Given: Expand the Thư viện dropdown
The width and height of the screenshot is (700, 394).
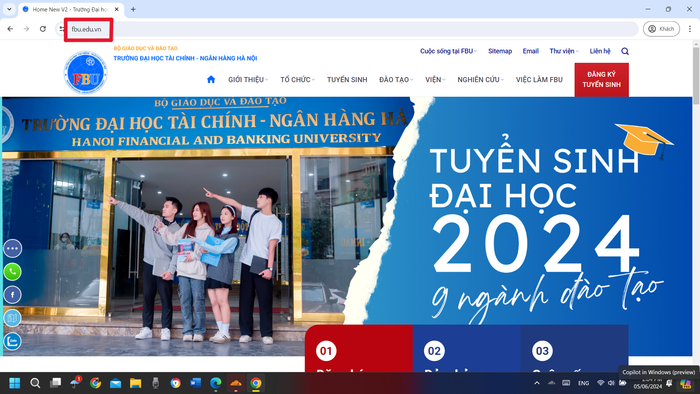Looking at the screenshot, I should pos(564,51).
